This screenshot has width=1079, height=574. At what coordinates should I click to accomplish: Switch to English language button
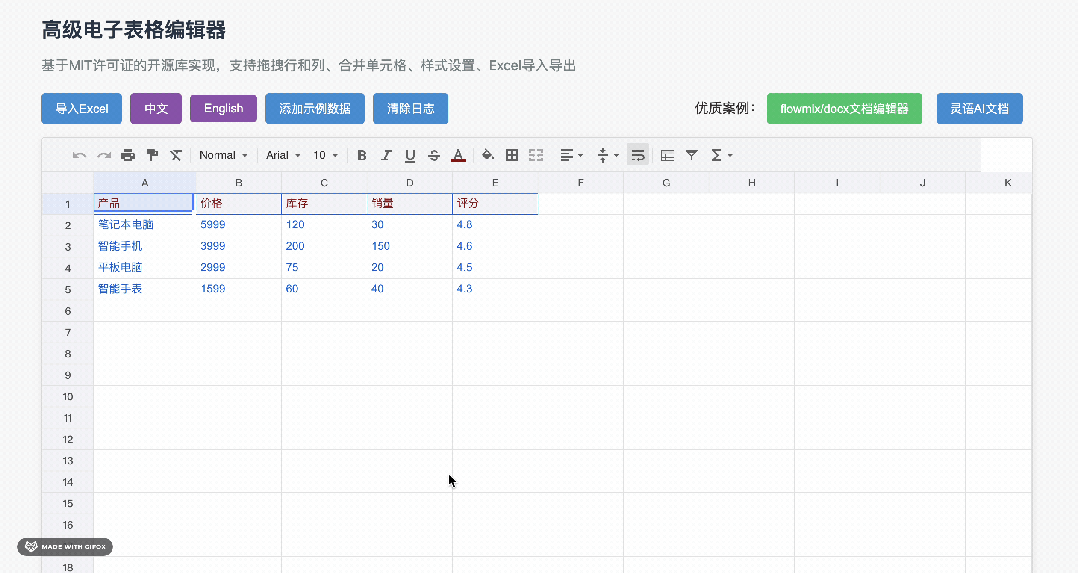tap(224, 108)
